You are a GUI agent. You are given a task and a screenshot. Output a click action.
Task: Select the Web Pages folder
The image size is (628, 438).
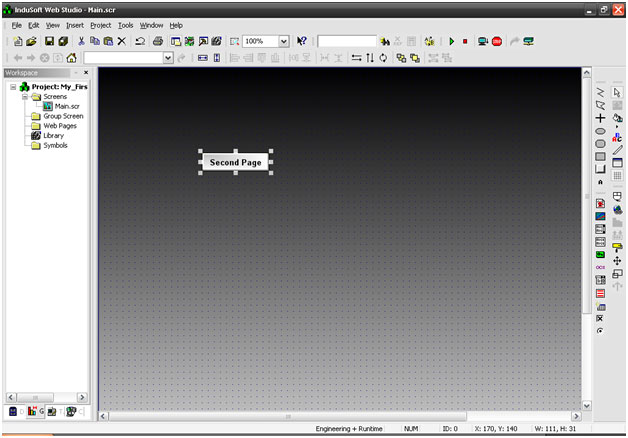tap(60, 126)
